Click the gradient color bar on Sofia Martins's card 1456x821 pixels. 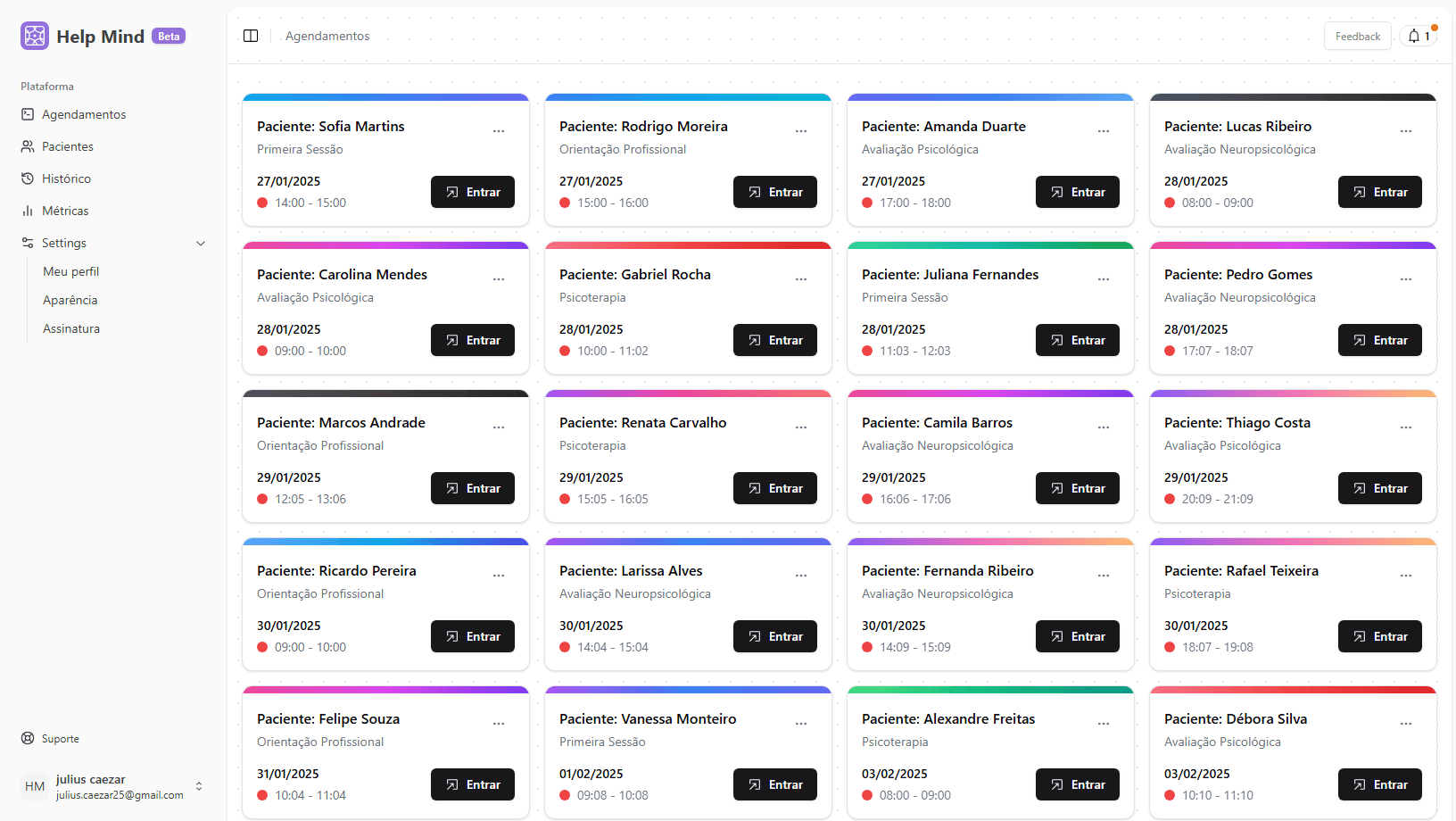point(385,95)
